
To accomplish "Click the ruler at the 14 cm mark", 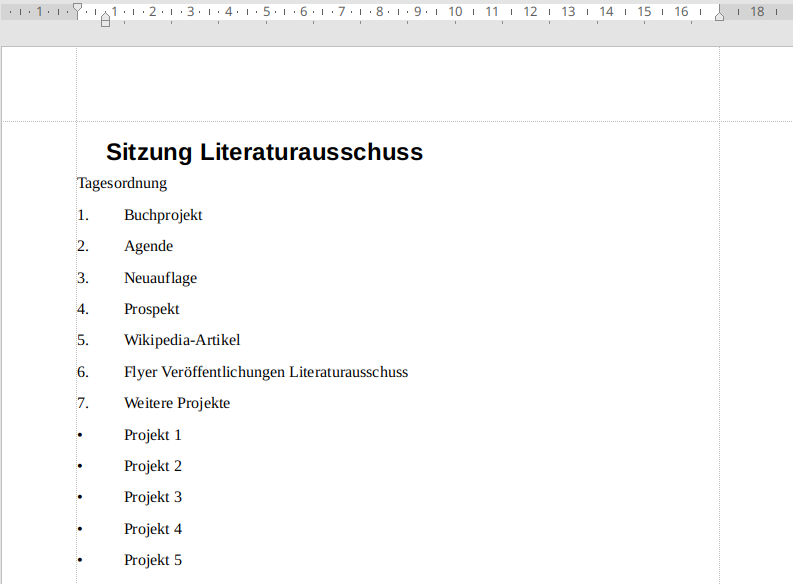I will pos(606,12).
